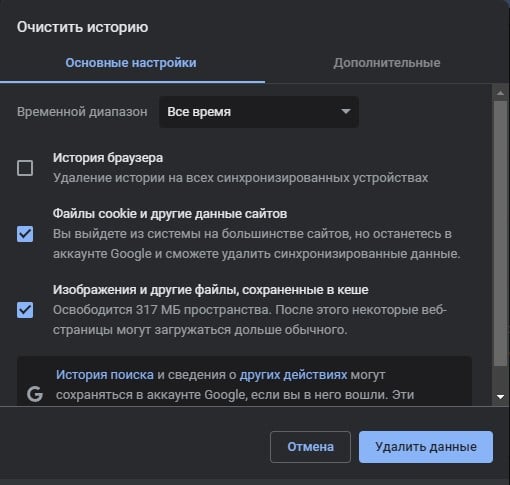
Task: Select the Основные настройки tab
Action: [131, 63]
